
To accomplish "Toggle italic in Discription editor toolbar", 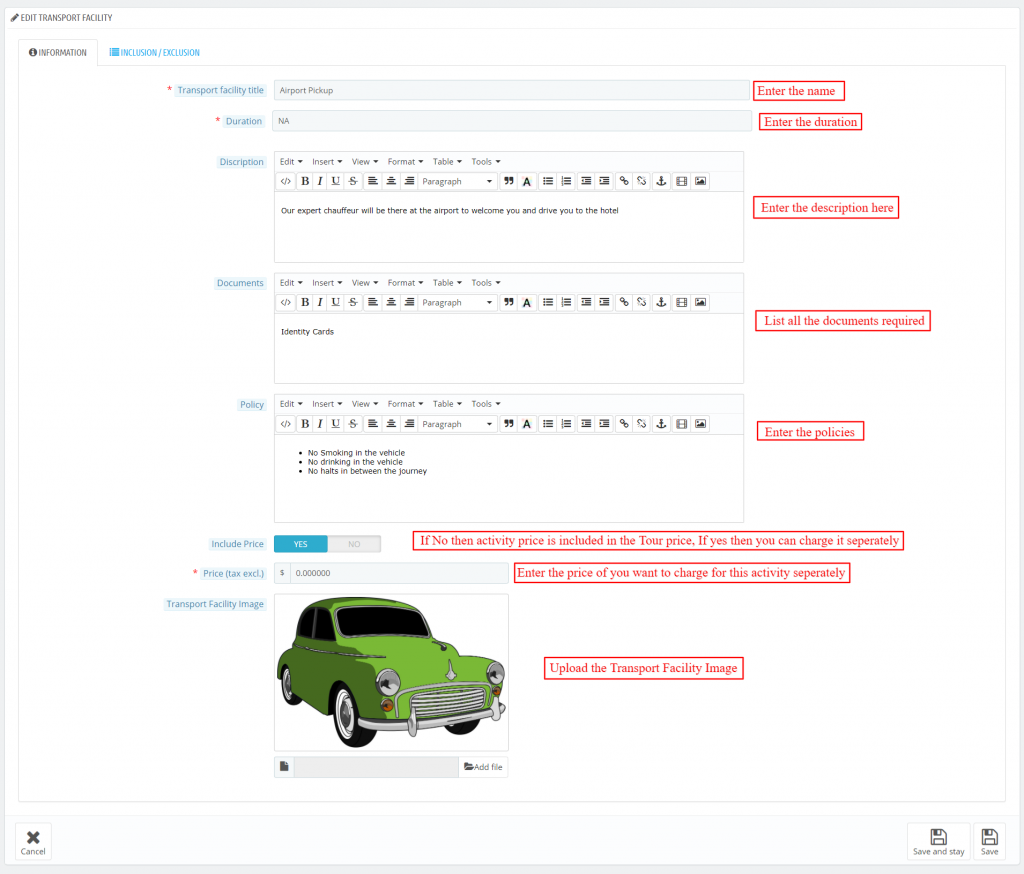I will [x=320, y=181].
